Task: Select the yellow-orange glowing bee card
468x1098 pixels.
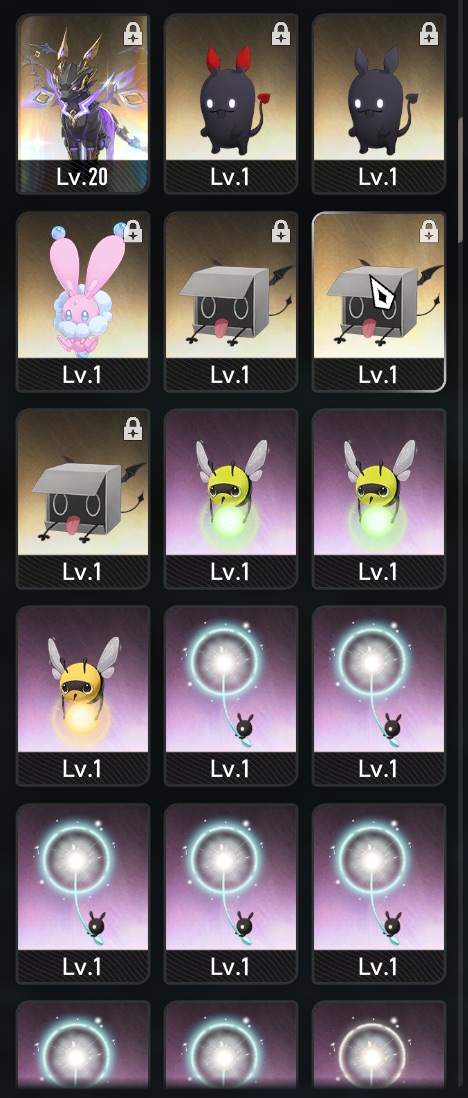Action: tap(83, 696)
